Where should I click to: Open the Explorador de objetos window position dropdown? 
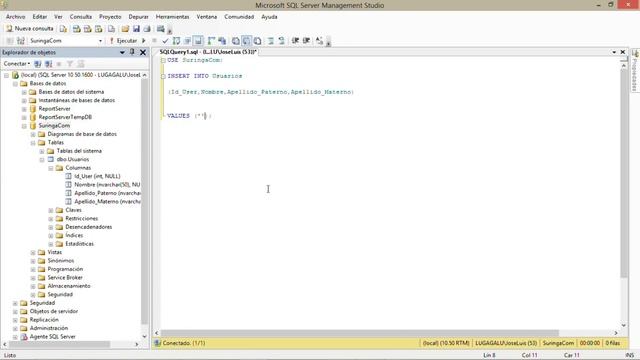122,52
